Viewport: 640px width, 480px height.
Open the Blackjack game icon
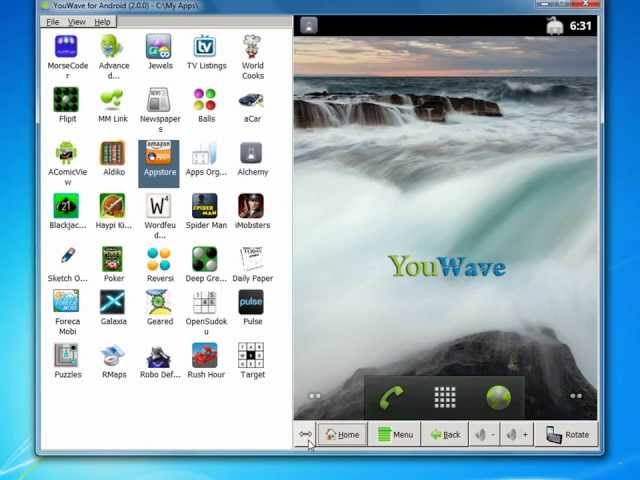(x=66, y=206)
